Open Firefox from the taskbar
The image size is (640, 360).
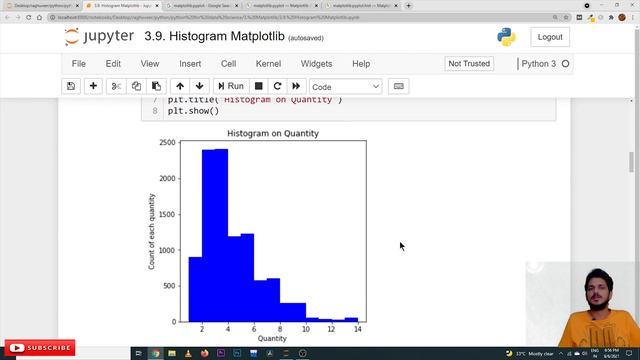pos(204,353)
